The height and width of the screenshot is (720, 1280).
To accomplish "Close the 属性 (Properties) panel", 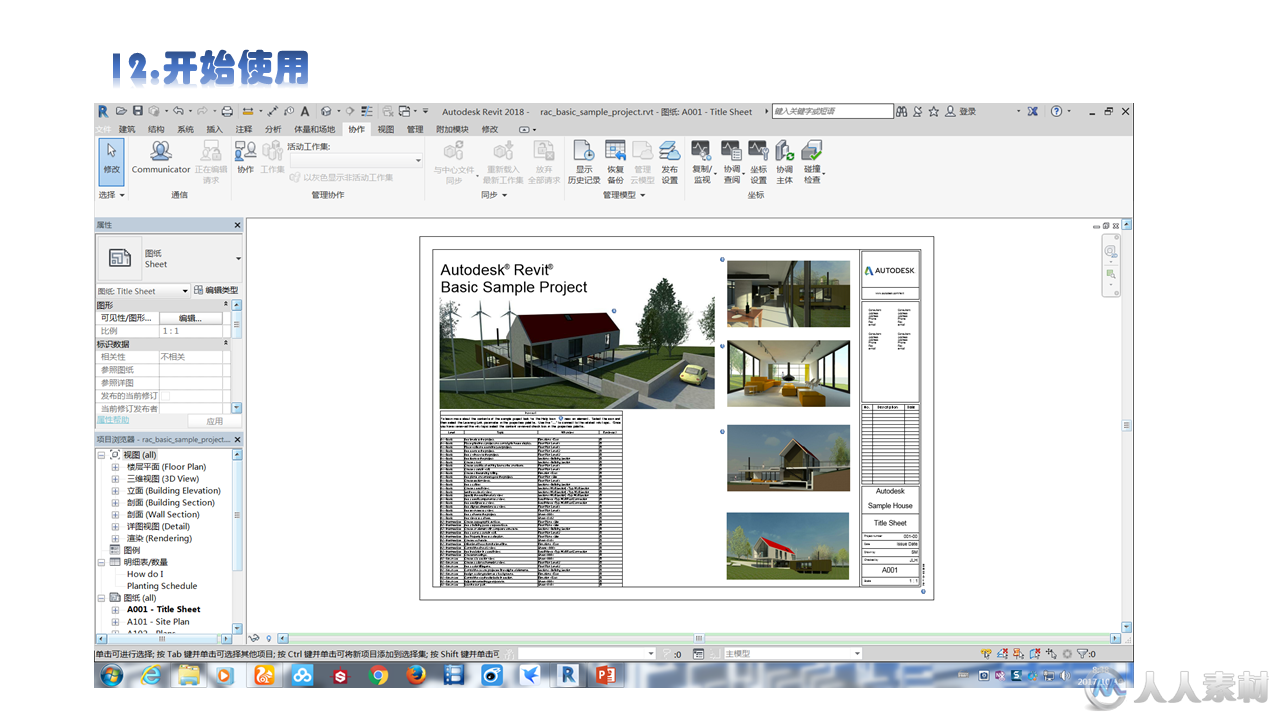I will tap(237, 225).
